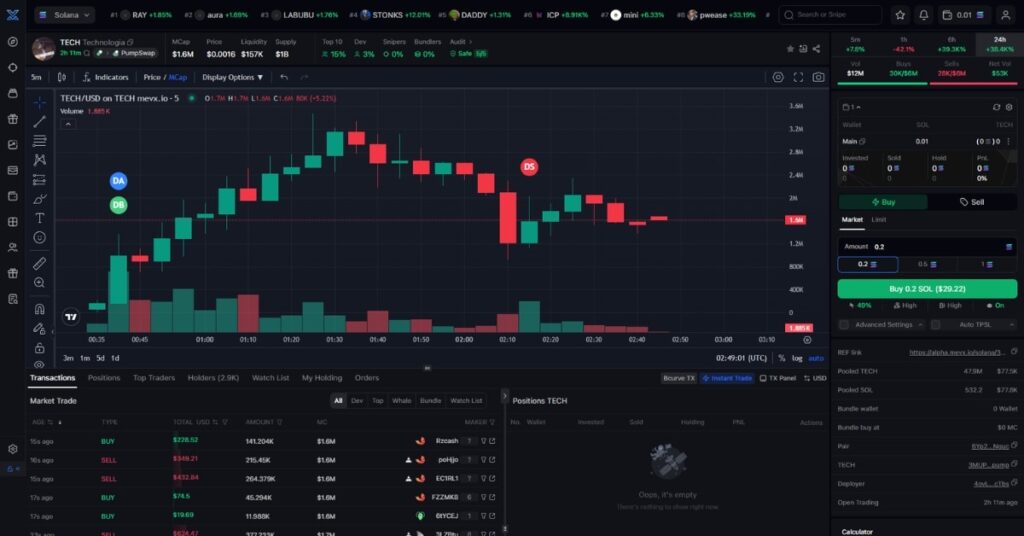The image size is (1024, 536).
Task: Open the Holders (2.9K) tab
Action: pyautogui.click(x=213, y=378)
